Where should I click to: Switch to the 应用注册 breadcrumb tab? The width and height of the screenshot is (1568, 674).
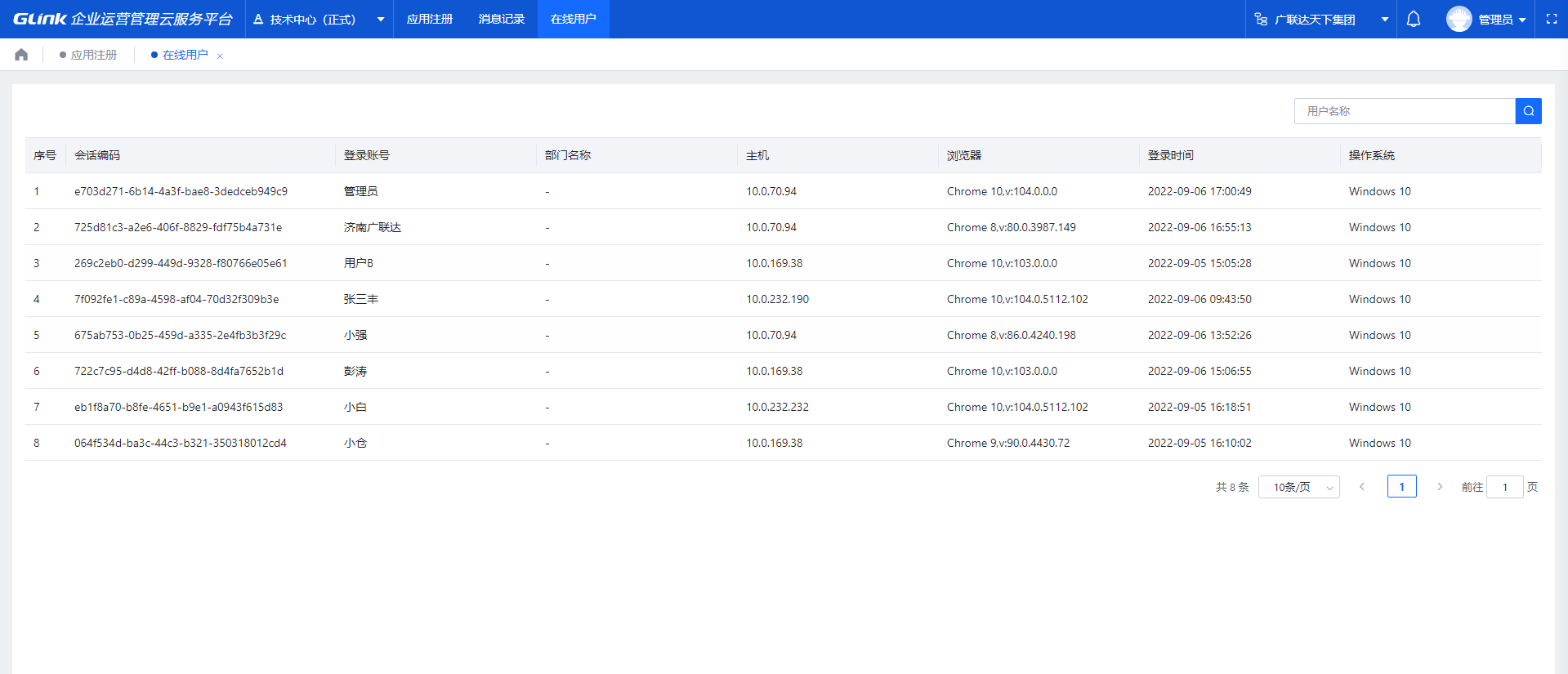click(x=88, y=55)
